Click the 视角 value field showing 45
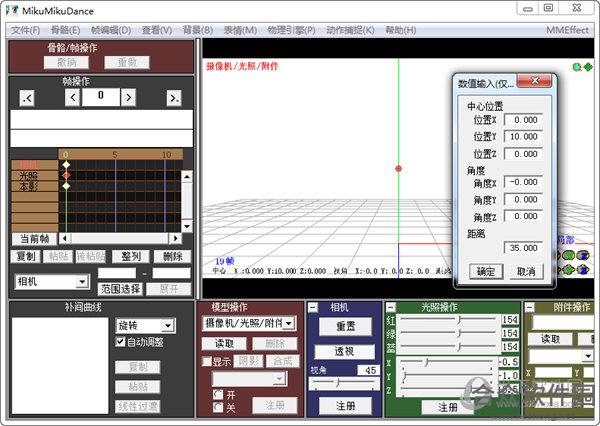 (368, 370)
